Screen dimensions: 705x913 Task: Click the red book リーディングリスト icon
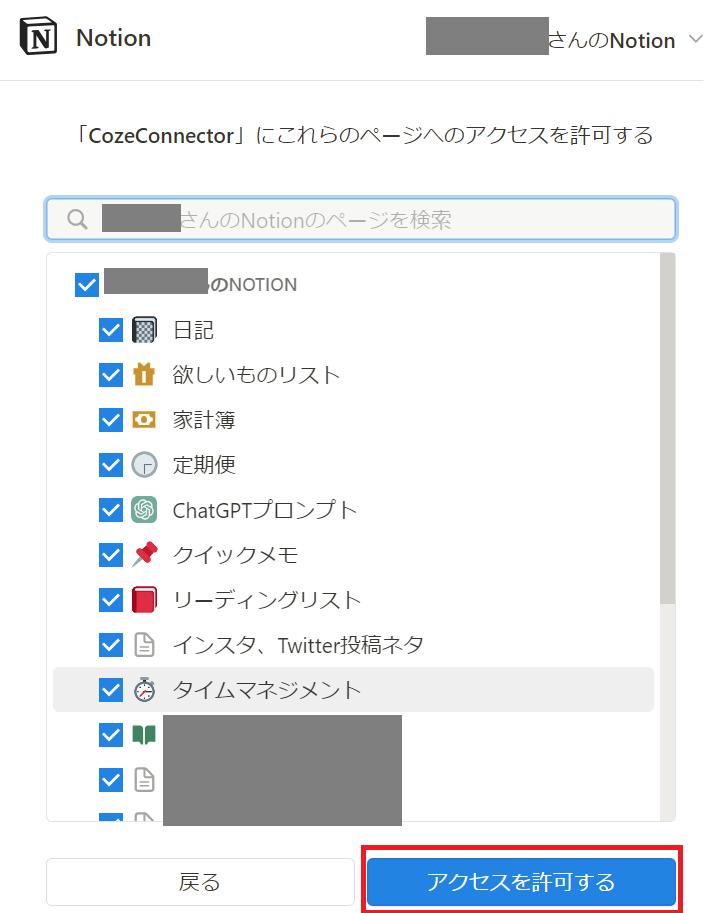tap(144, 600)
